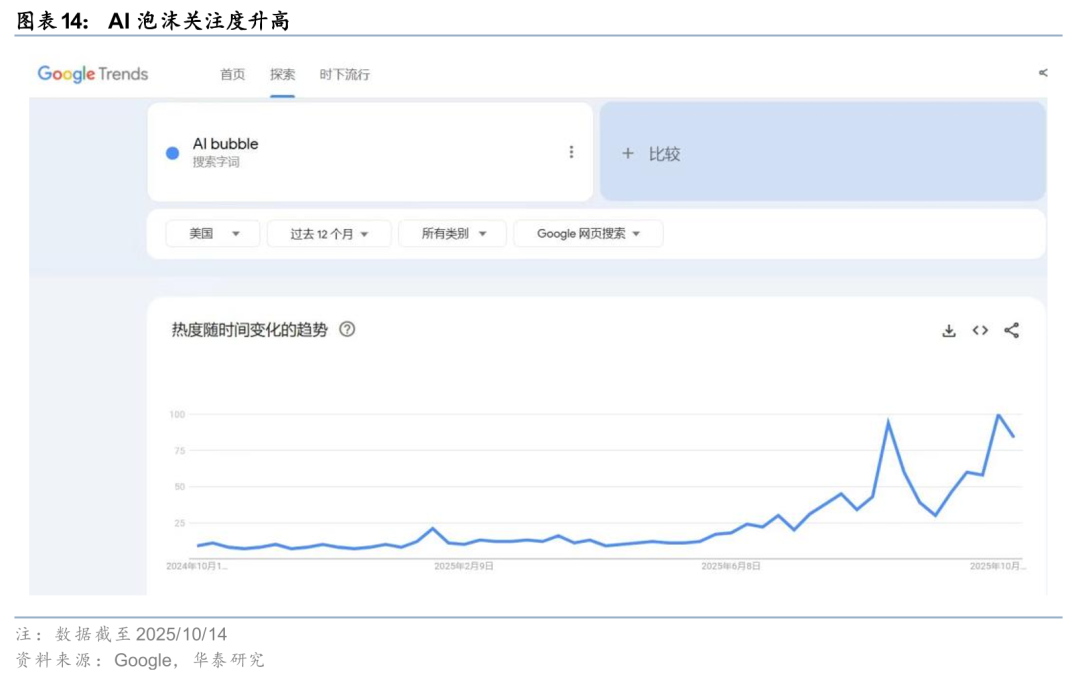Expand the 所有类别 category dropdown
This screenshot has height=677, width=1080.
(x=453, y=234)
